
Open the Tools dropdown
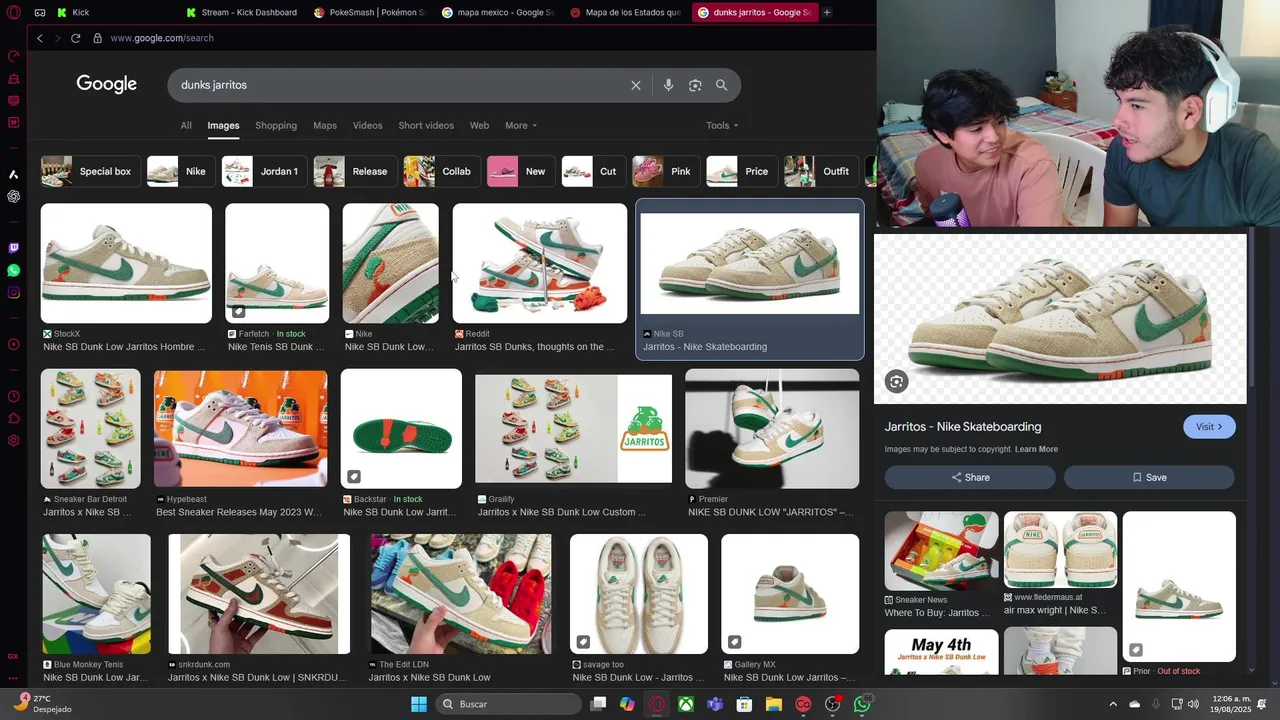pyautogui.click(x=722, y=125)
